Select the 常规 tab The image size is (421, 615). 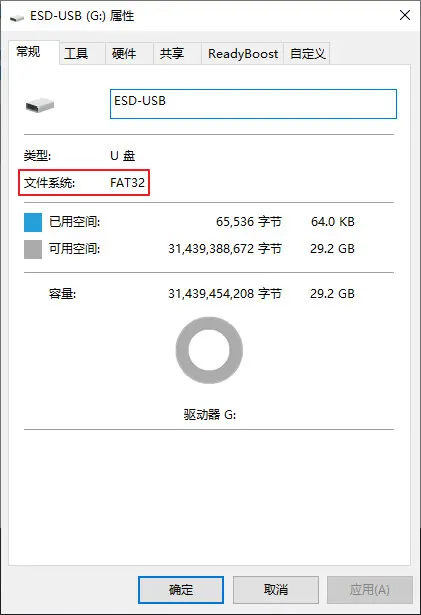(x=28, y=51)
